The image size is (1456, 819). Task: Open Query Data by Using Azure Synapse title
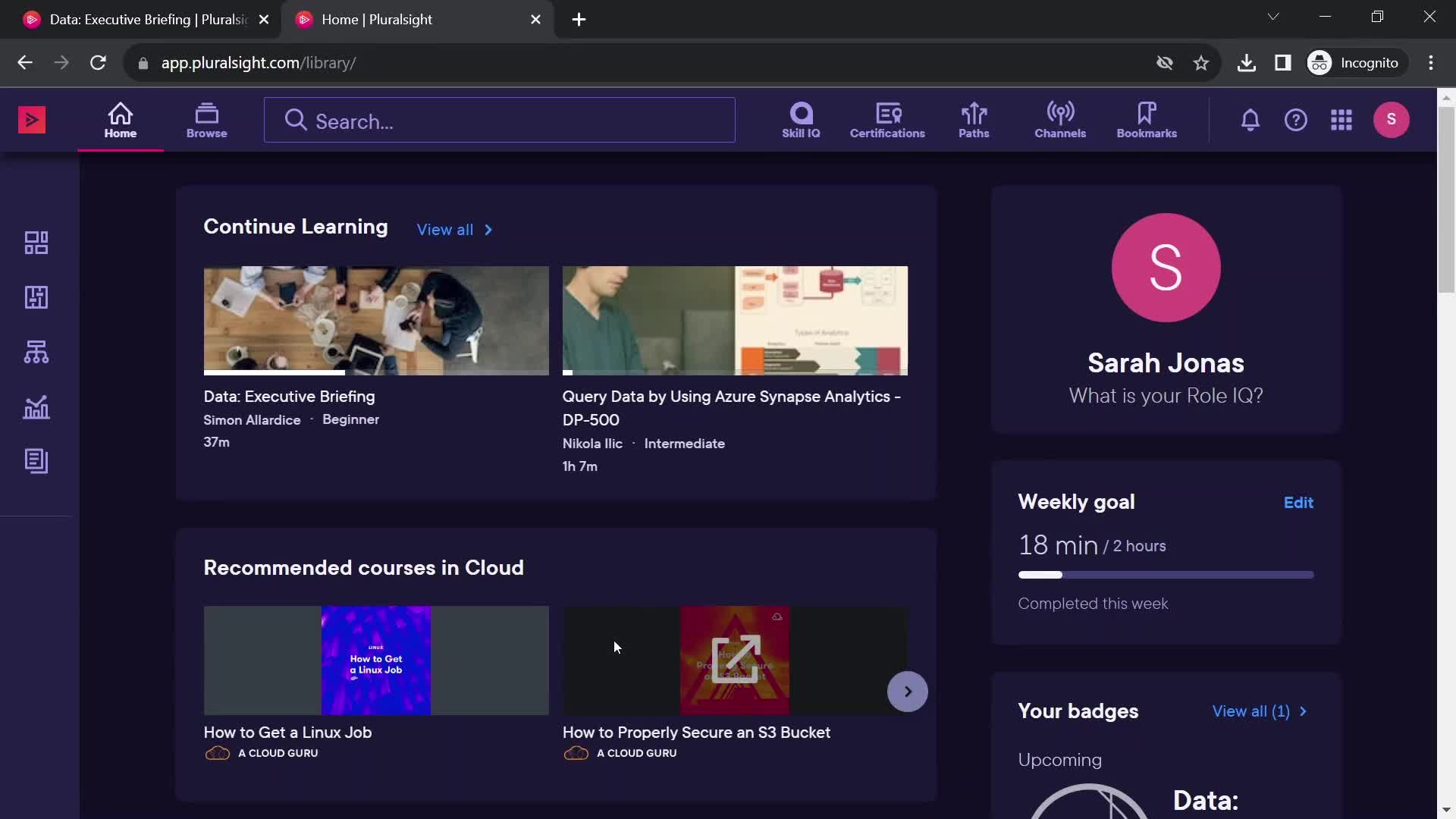click(732, 408)
